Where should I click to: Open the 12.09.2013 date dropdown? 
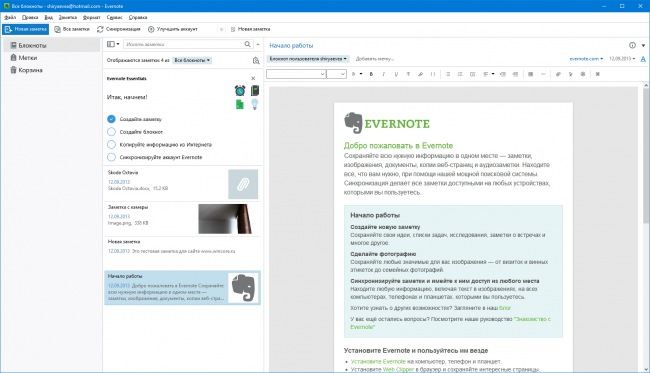pyautogui.click(x=622, y=59)
